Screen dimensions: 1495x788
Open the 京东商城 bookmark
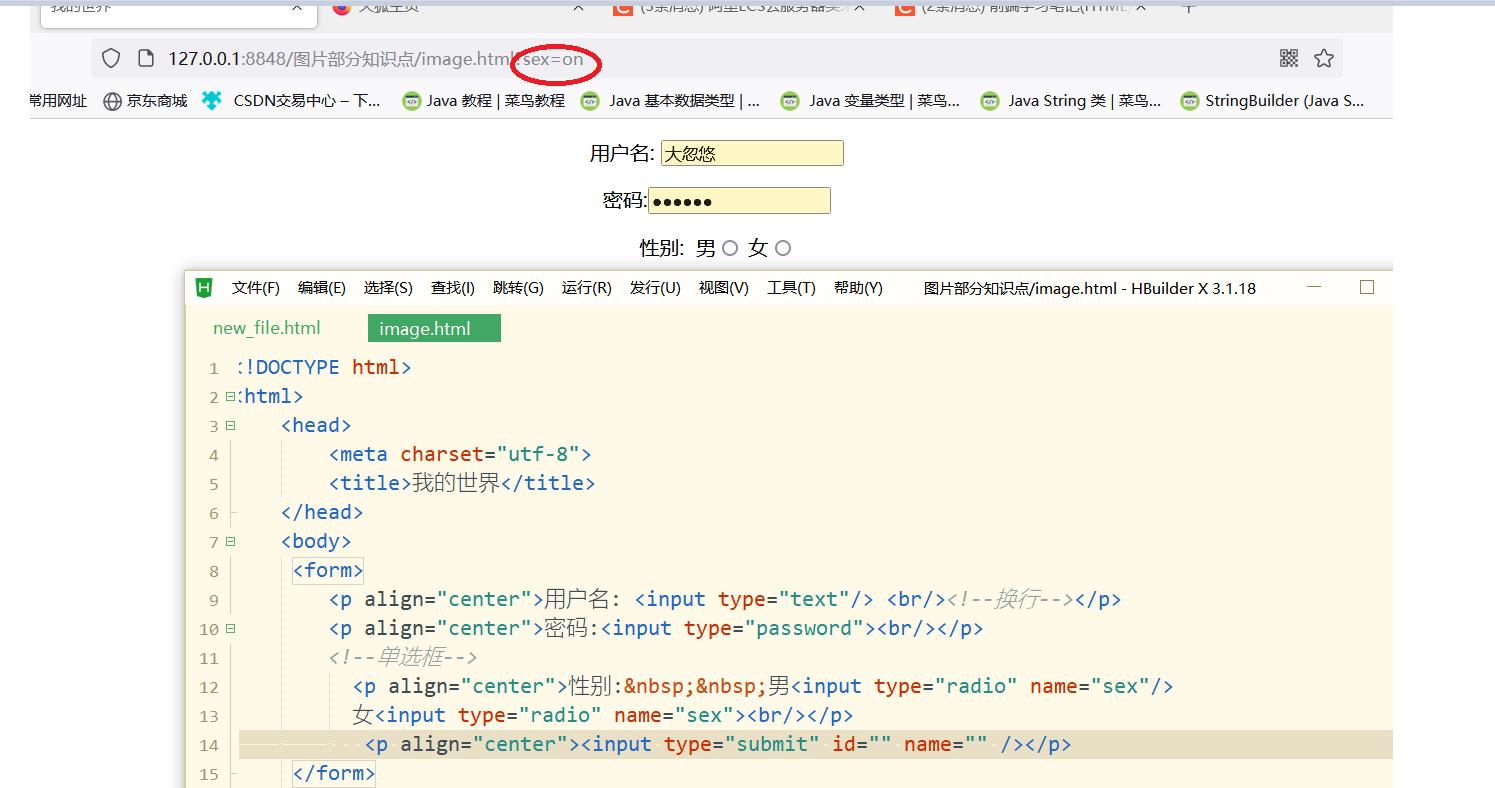point(146,101)
